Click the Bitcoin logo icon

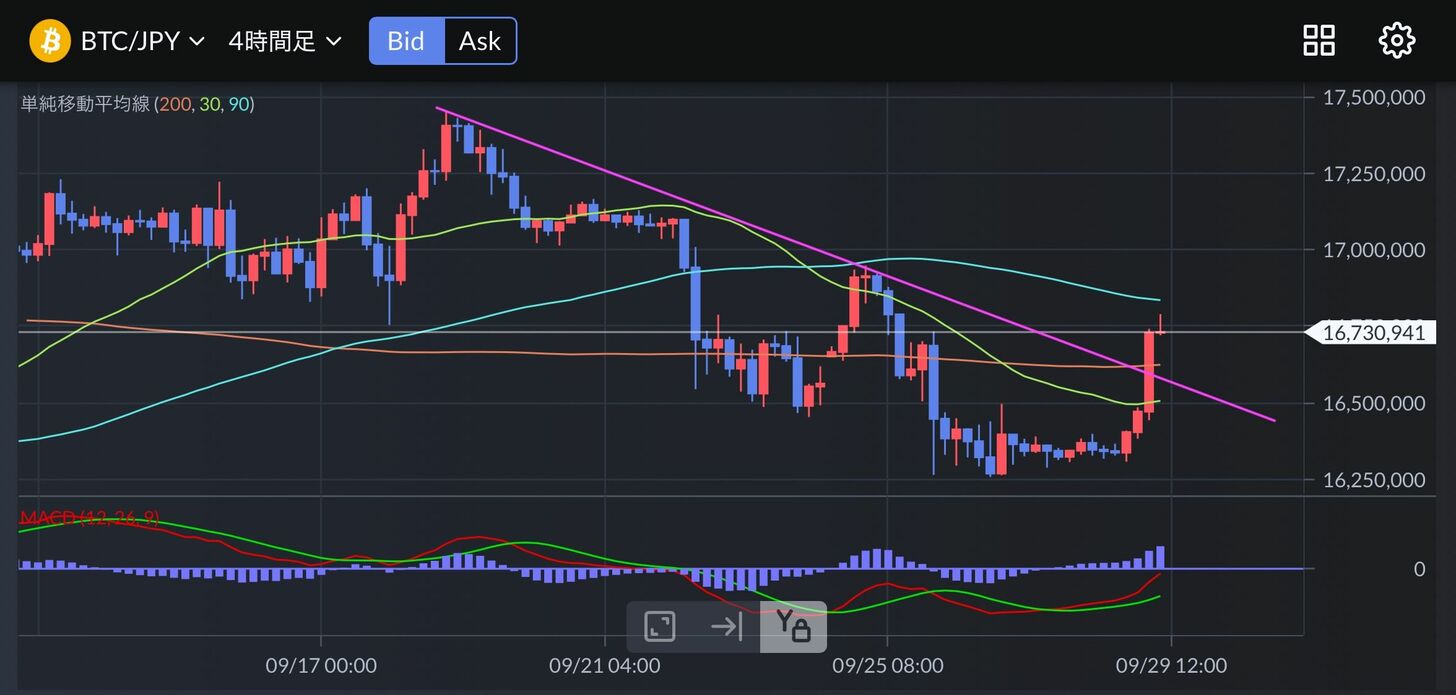[50, 41]
